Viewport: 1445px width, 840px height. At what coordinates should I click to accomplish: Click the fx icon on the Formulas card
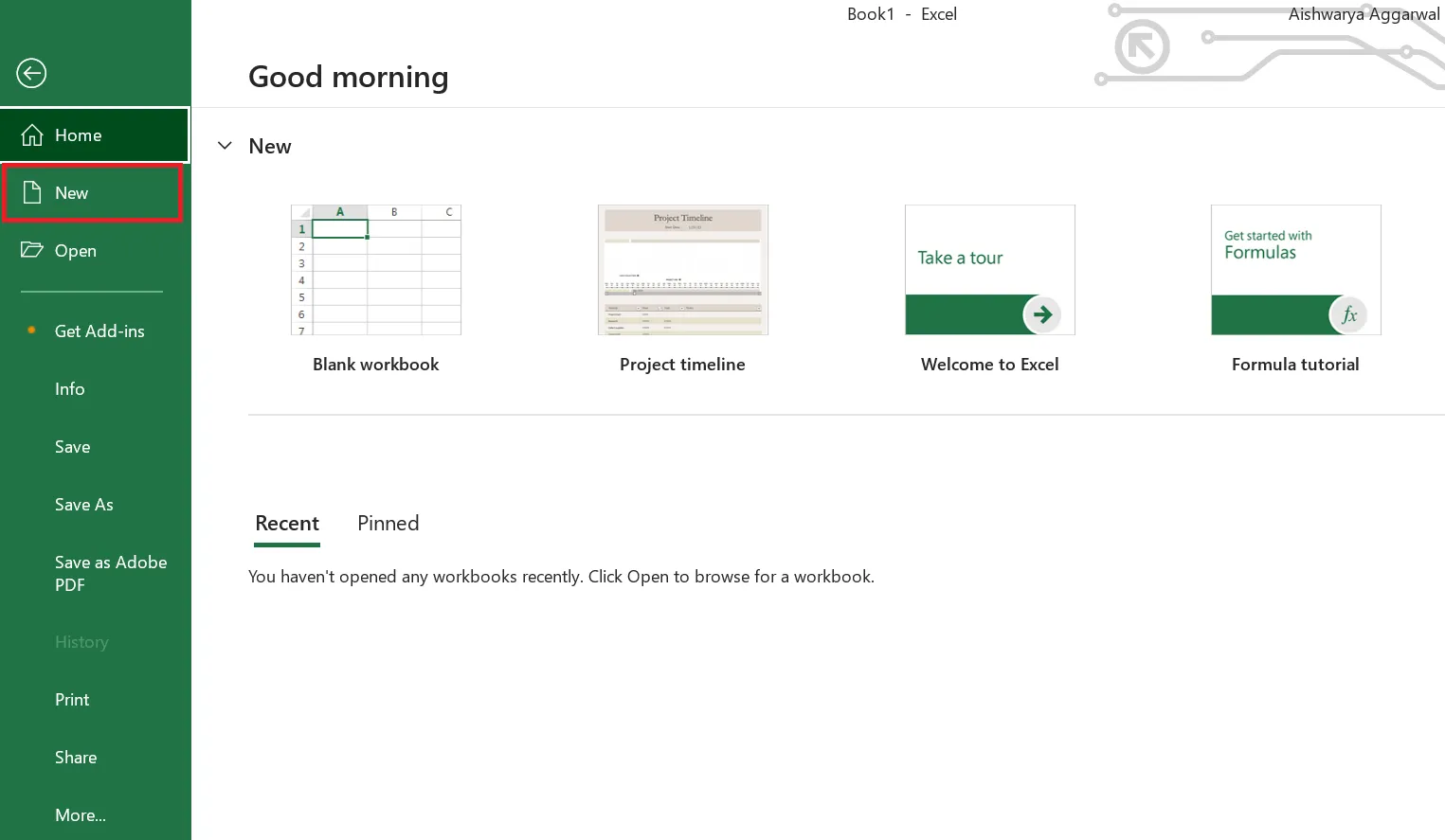tap(1348, 314)
